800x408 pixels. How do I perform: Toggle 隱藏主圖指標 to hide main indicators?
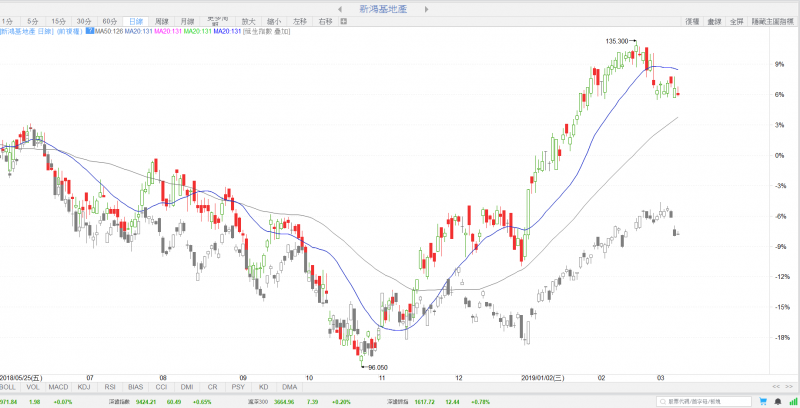[x=772, y=21]
